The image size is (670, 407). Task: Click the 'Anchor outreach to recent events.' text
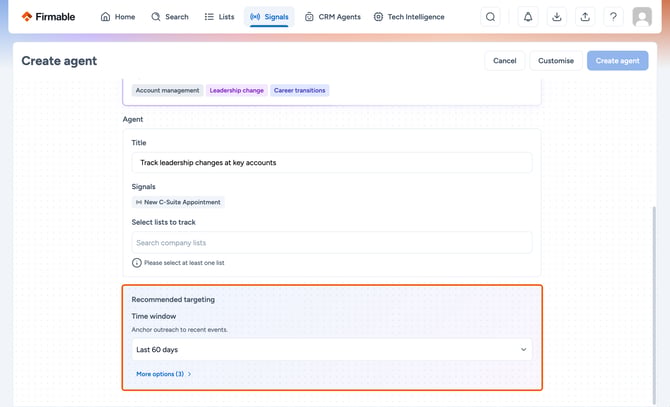click(179, 330)
